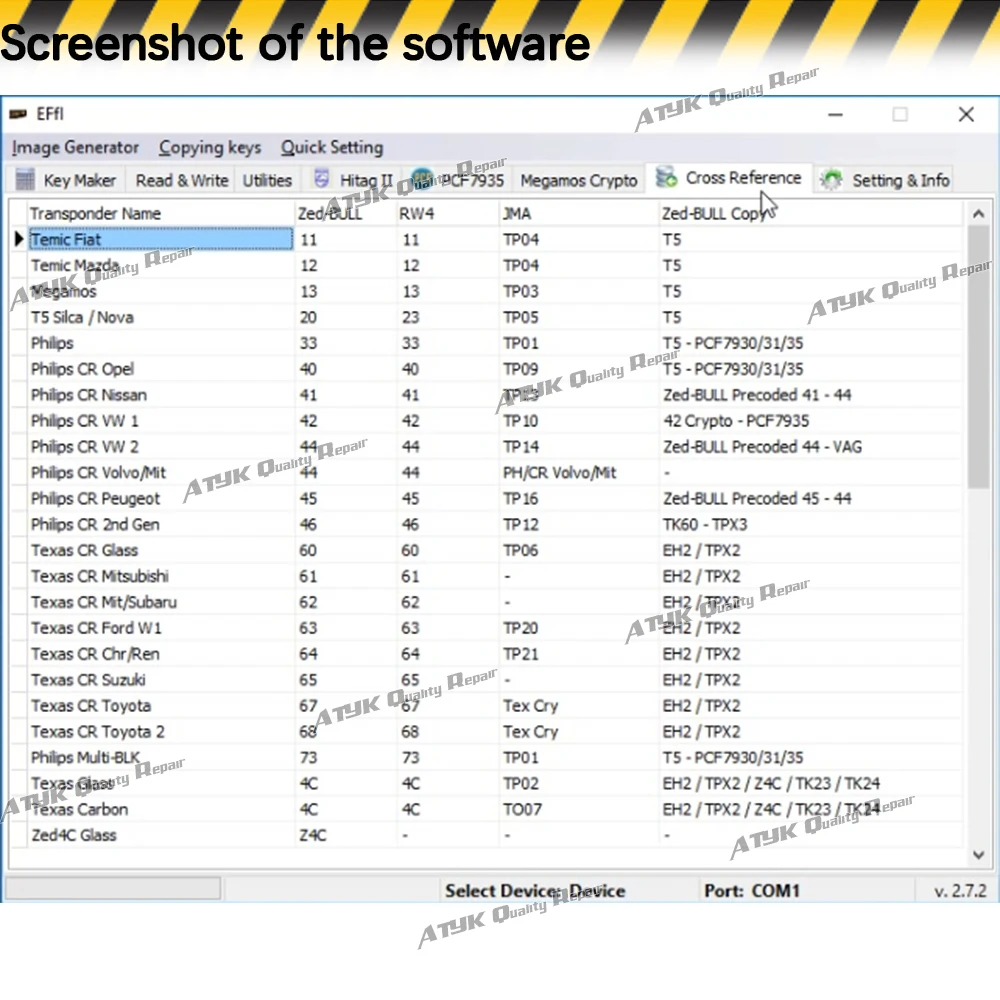Select the Philips CR Nissan transponder name
This screenshot has width=1000, height=1000.
(89, 395)
